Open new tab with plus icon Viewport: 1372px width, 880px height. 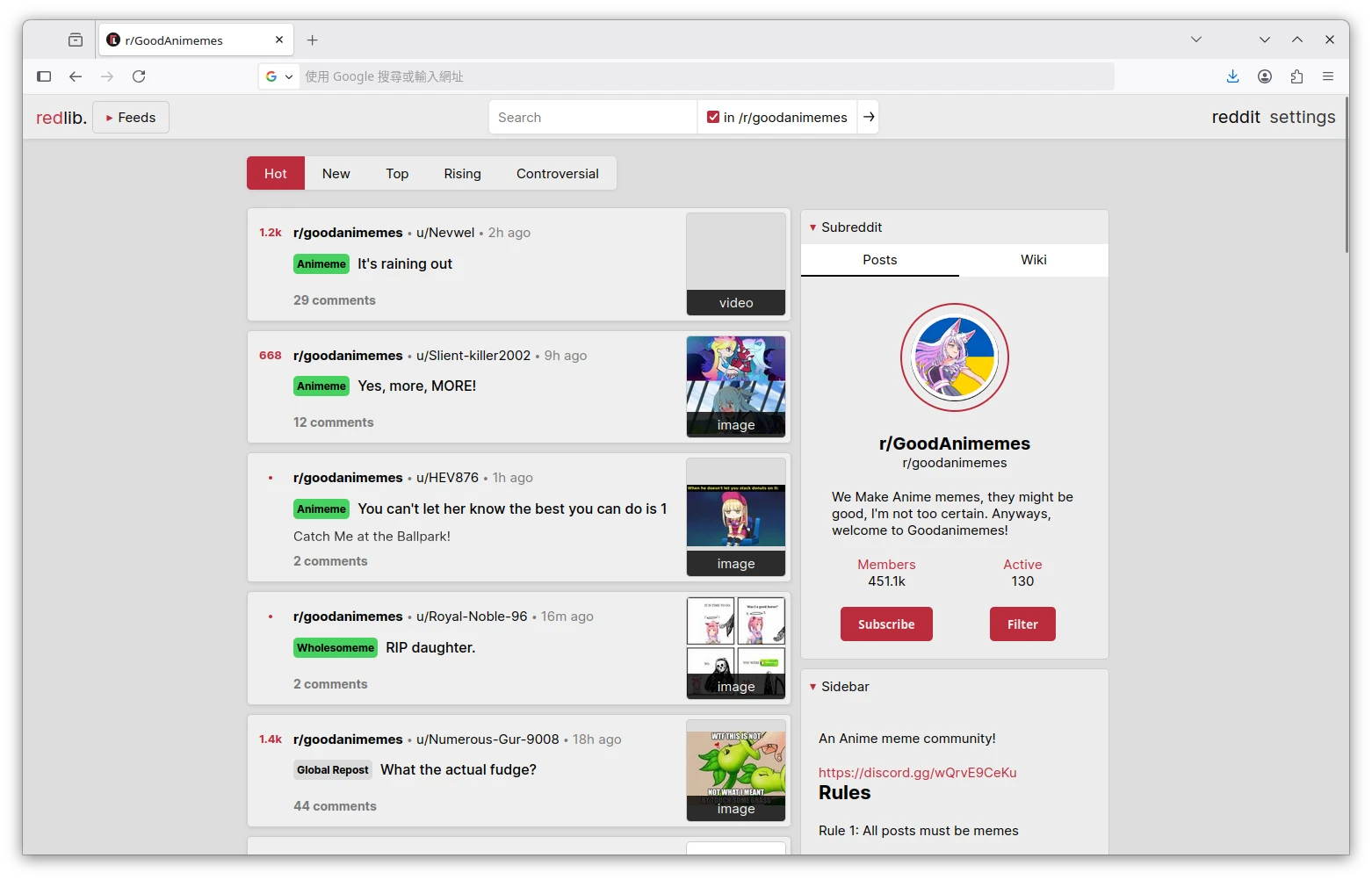(x=312, y=40)
